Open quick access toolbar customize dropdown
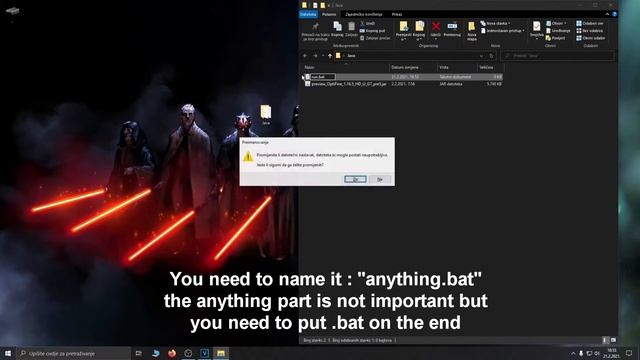This screenshot has width=640, height=360. pos(329,5)
